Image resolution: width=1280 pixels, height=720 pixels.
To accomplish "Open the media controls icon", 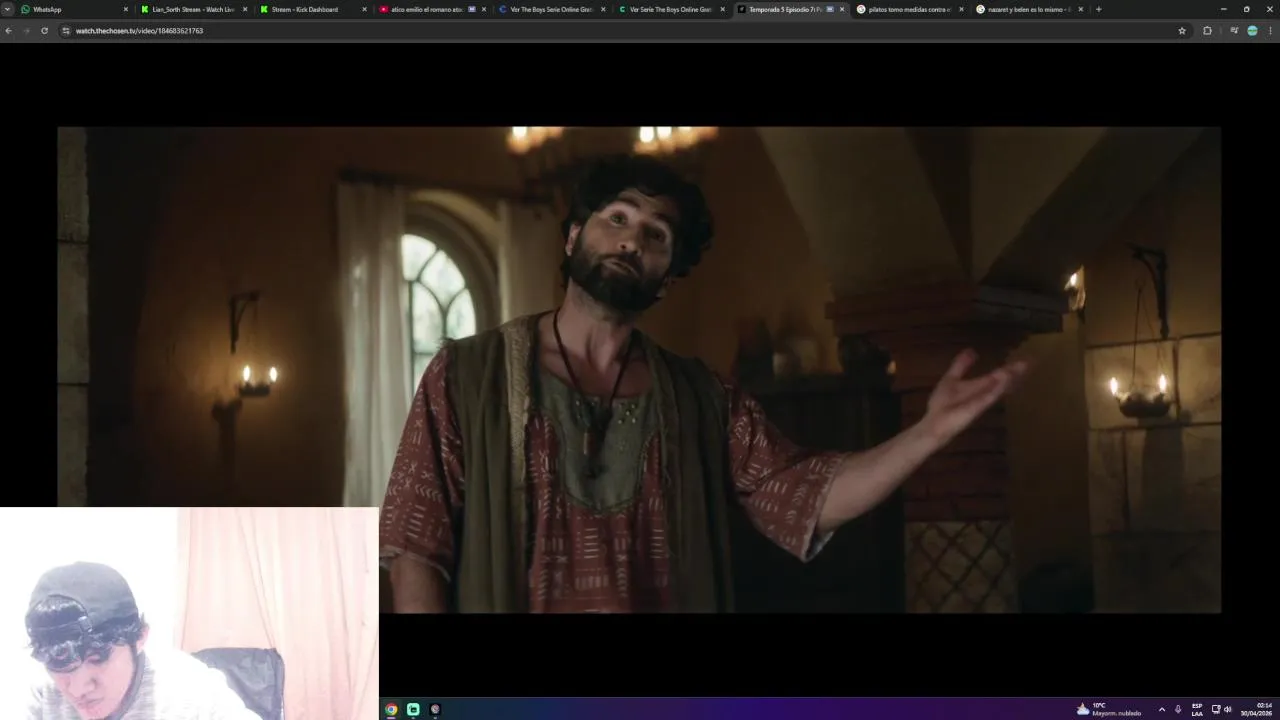I will [x=1234, y=31].
